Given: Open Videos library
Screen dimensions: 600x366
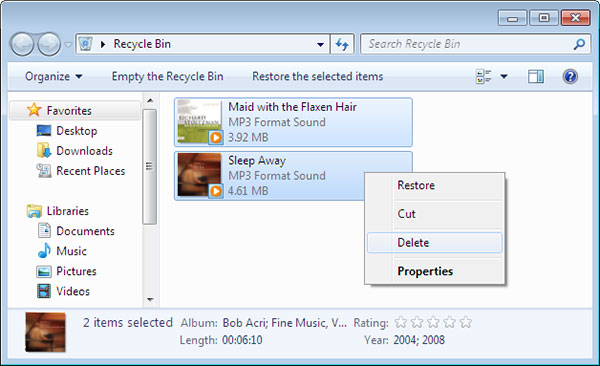Looking at the screenshot, I should 73,291.
